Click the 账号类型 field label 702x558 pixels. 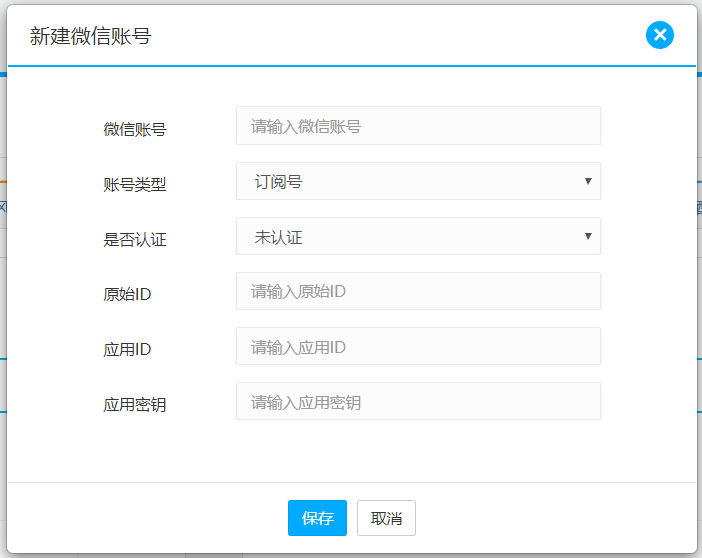tap(134, 184)
